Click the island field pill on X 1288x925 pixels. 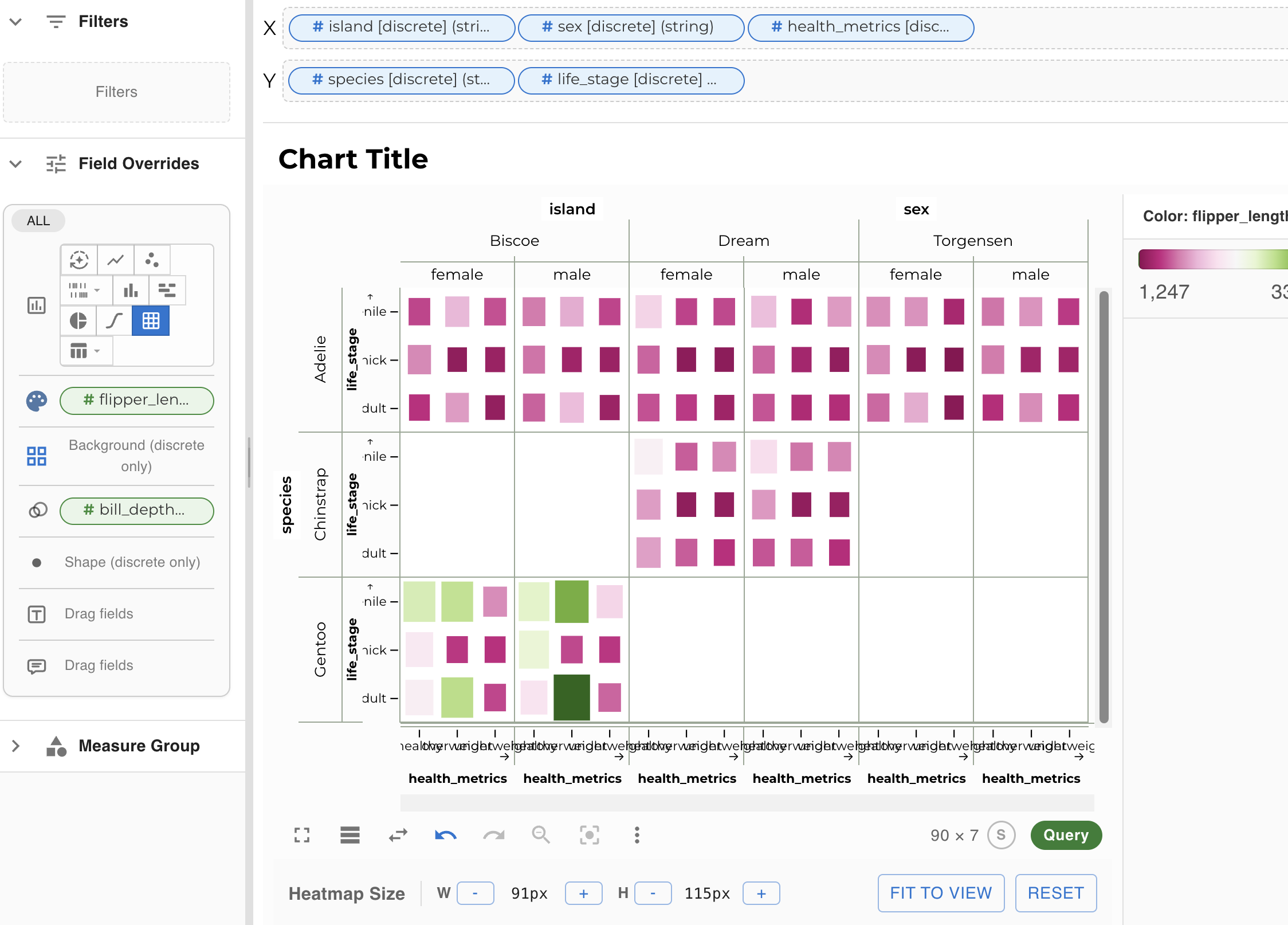[x=402, y=28]
